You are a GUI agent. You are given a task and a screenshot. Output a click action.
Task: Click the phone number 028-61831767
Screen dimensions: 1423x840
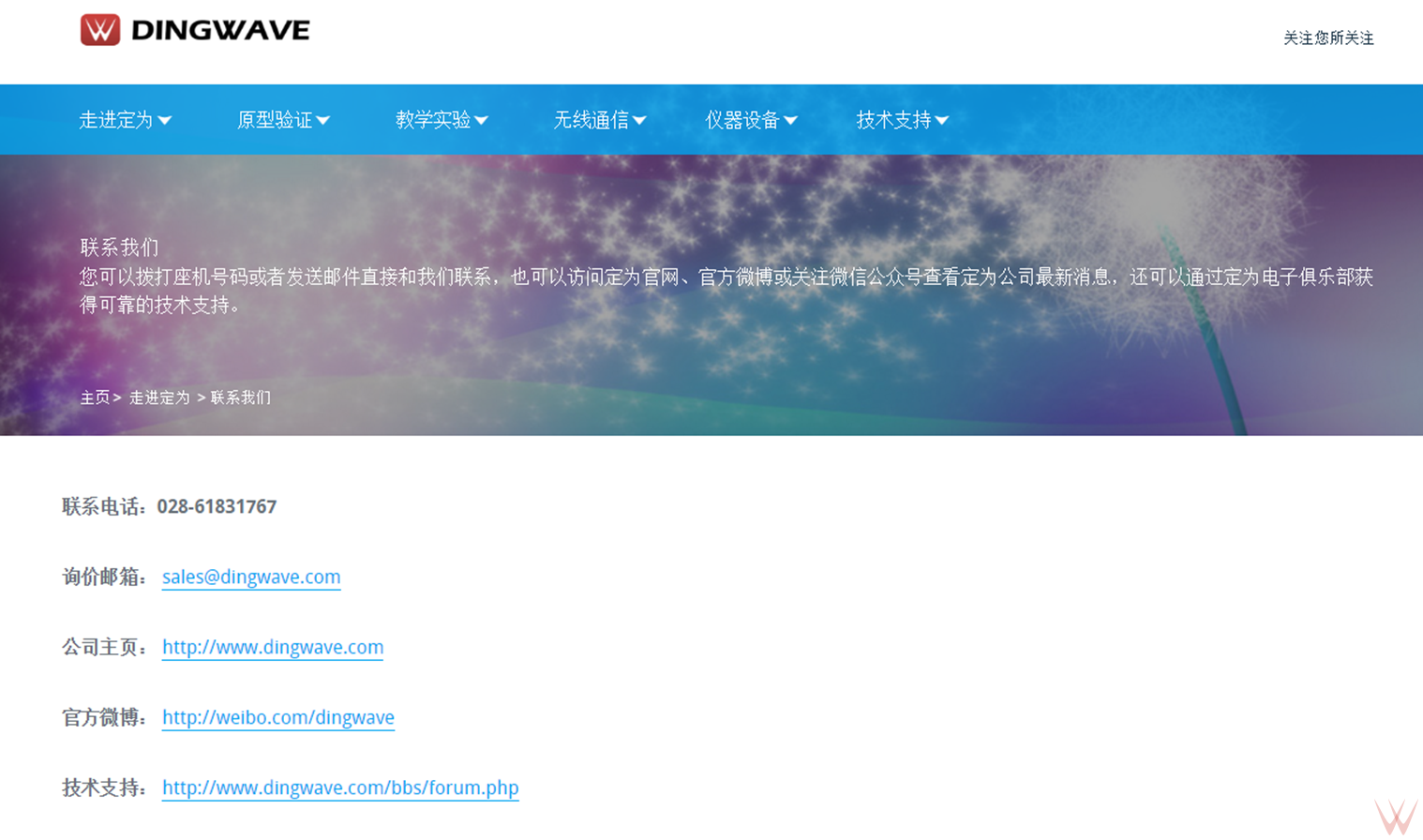click(217, 506)
